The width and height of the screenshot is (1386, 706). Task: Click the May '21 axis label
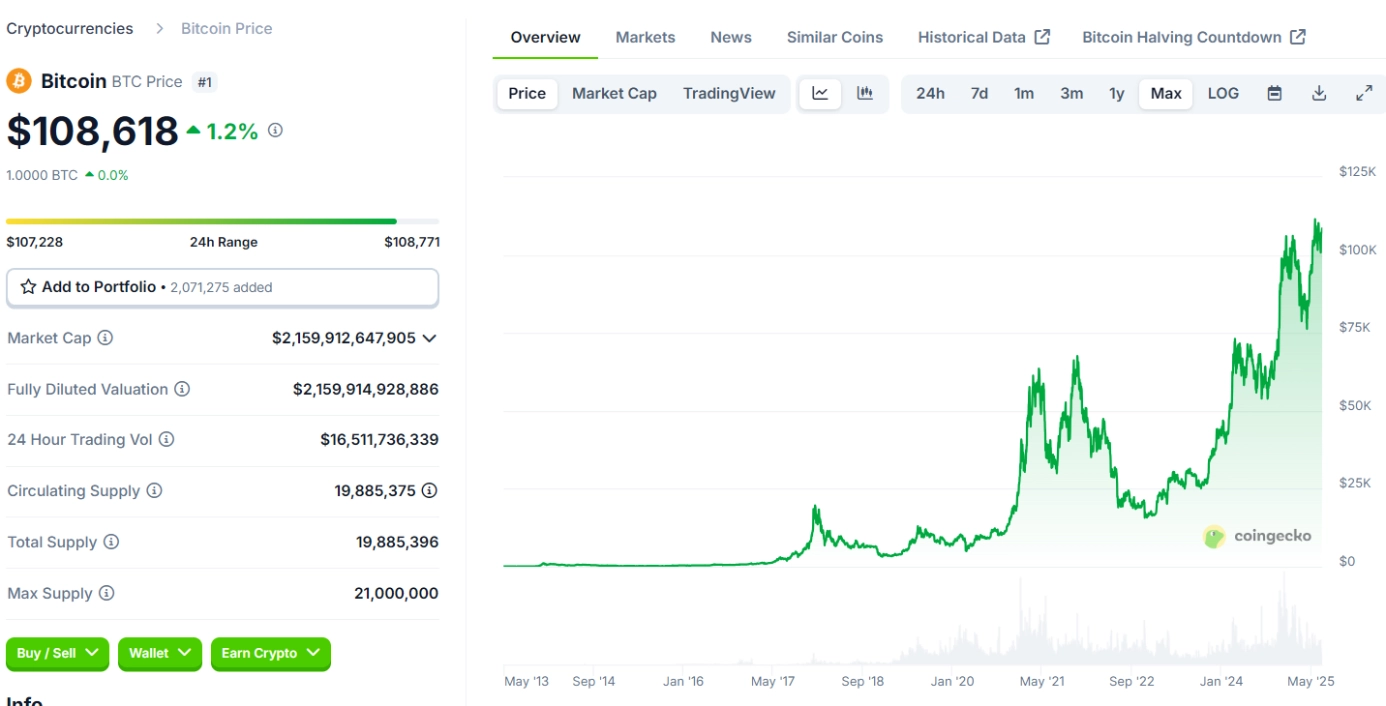(x=1042, y=681)
